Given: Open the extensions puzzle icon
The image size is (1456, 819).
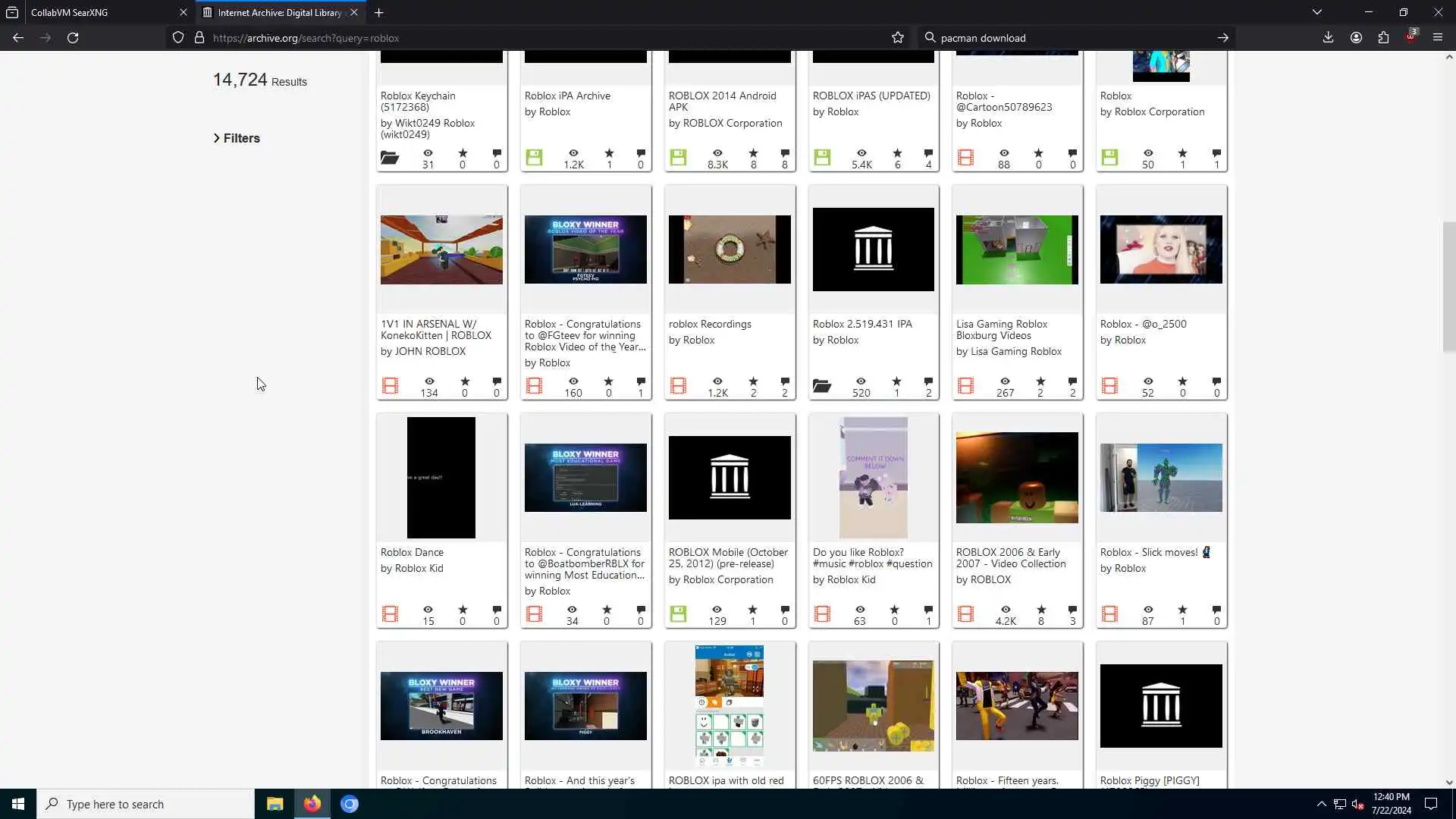Looking at the screenshot, I should point(1383,38).
